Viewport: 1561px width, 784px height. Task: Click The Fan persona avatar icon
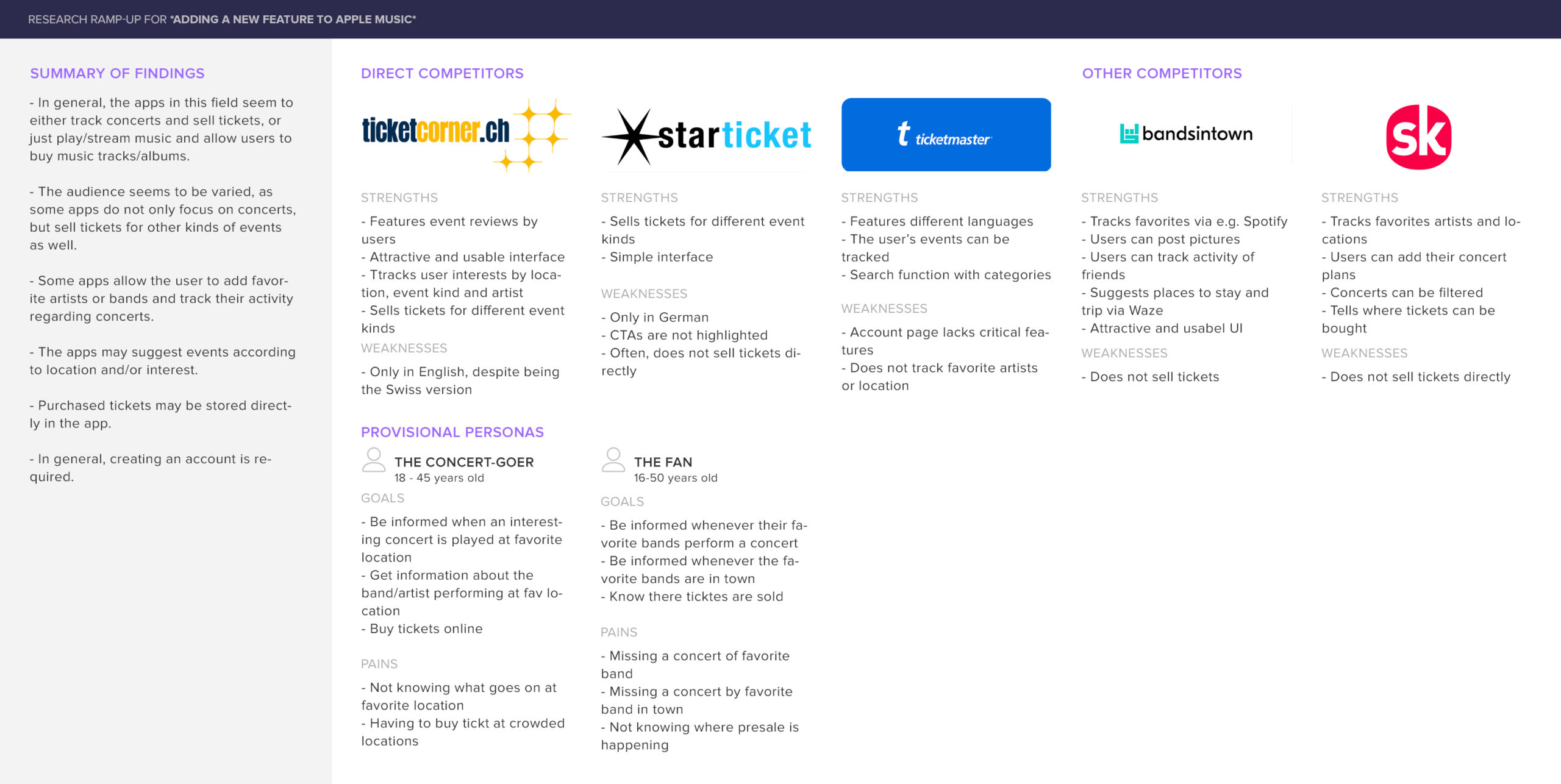click(613, 460)
